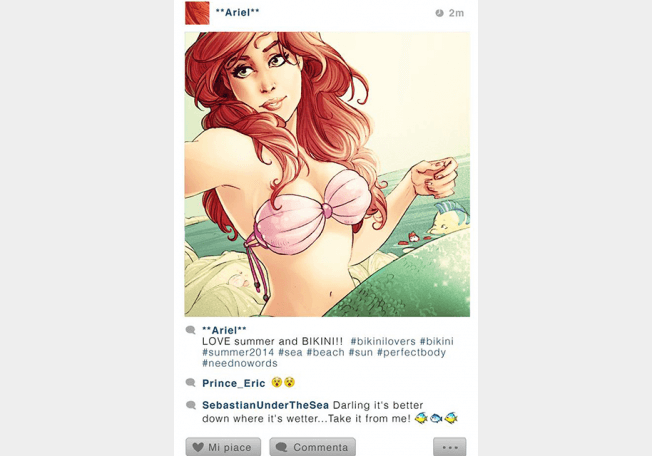Image resolution: width=652 pixels, height=456 pixels.
Task: Click the Commenta button
Action: (313, 447)
